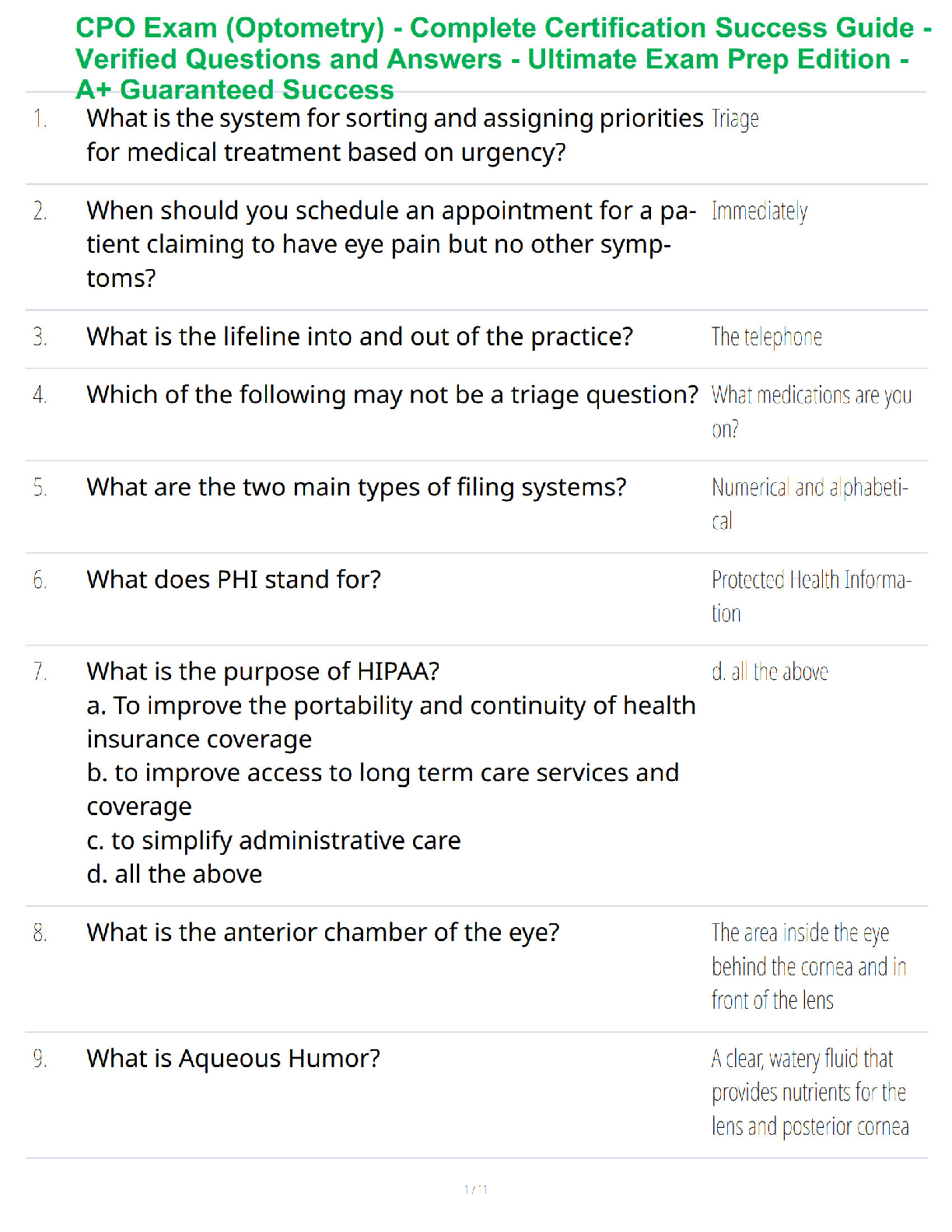The width and height of the screenshot is (952, 1232).
Task: Select question 1 about sorting priorities
Action: coord(395,135)
